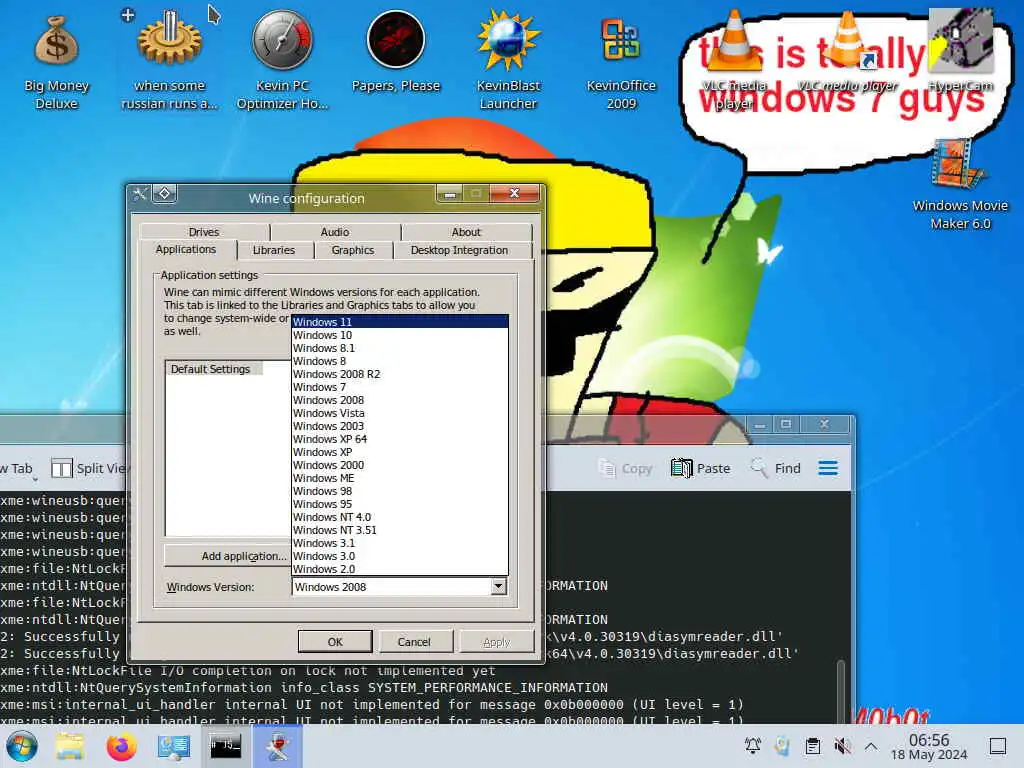Click the OK button
This screenshot has height=768, width=1024.
pos(335,642)
